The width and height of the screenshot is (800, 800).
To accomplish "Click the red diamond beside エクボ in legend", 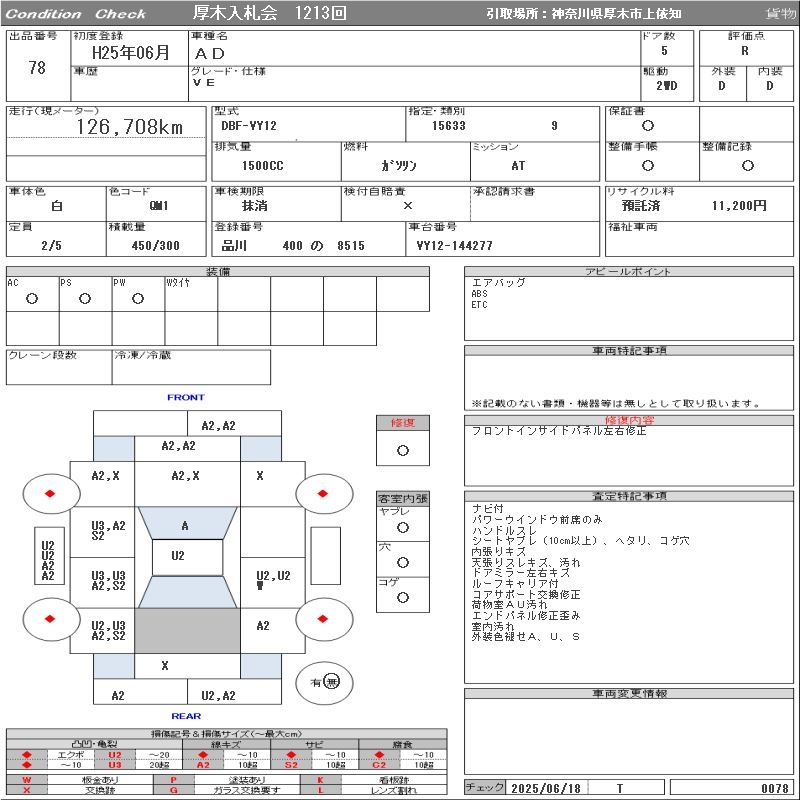I will click(27, 755).
